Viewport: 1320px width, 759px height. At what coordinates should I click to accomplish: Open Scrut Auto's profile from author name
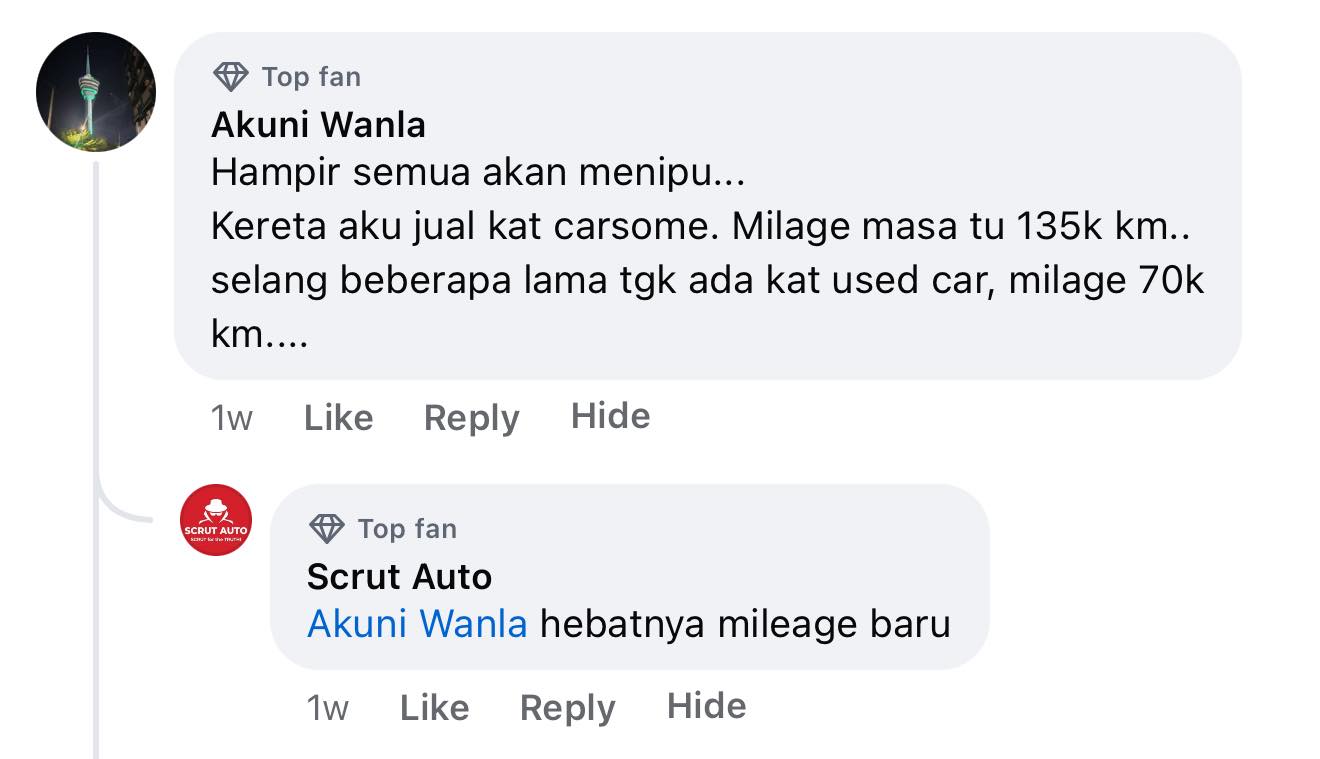pyautogui.click(x=399, y=577)
